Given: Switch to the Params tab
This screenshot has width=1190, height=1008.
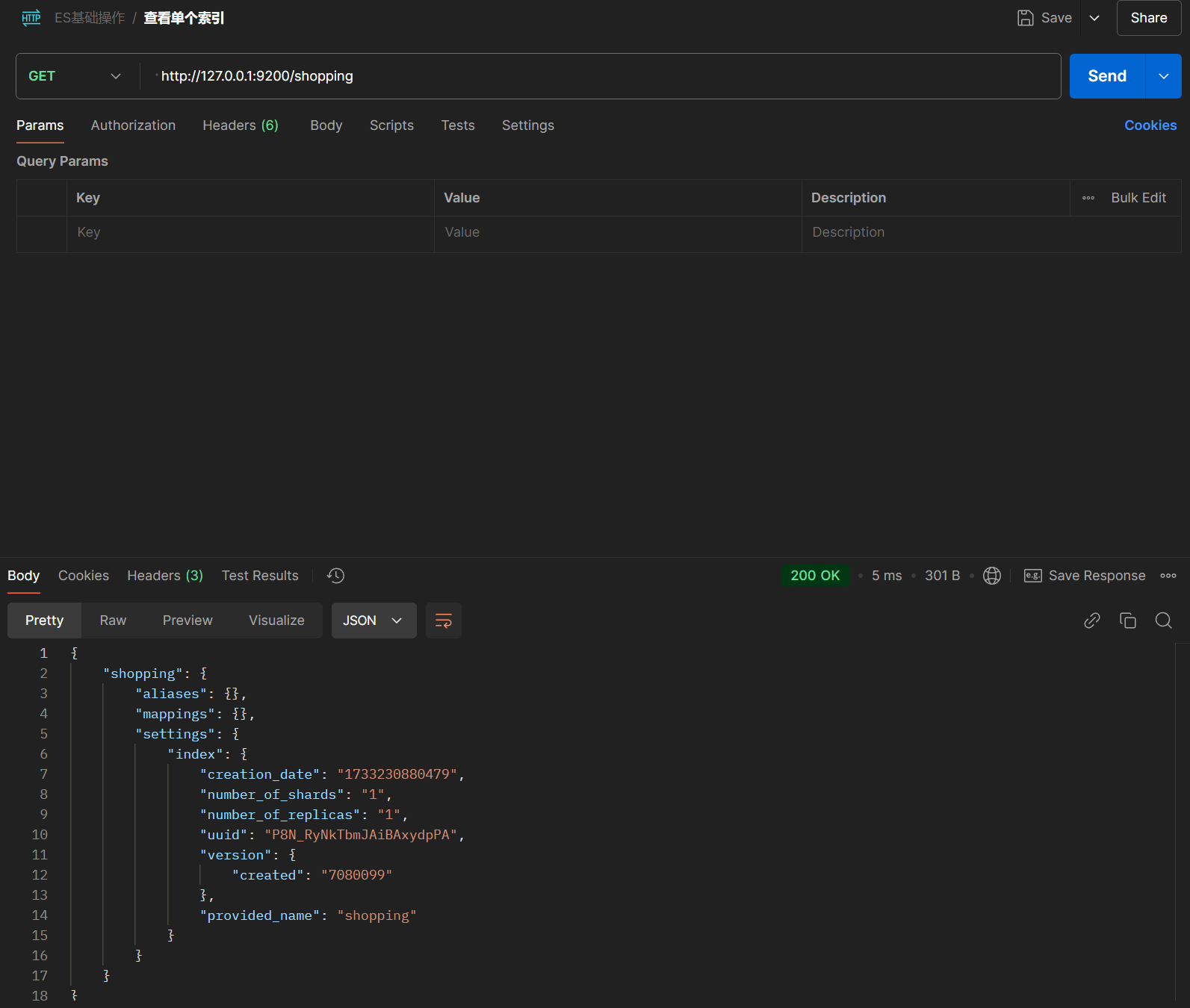Looking at the screenshot, I should pos(40,125).
